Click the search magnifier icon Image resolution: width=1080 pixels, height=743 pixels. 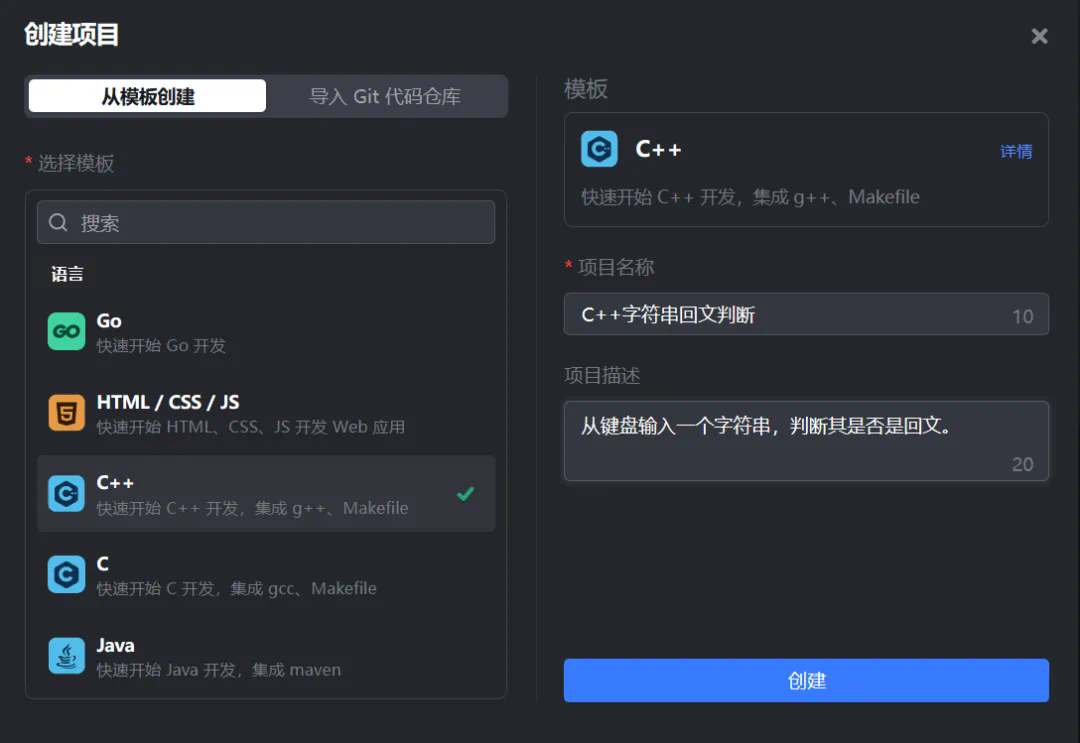58,223
